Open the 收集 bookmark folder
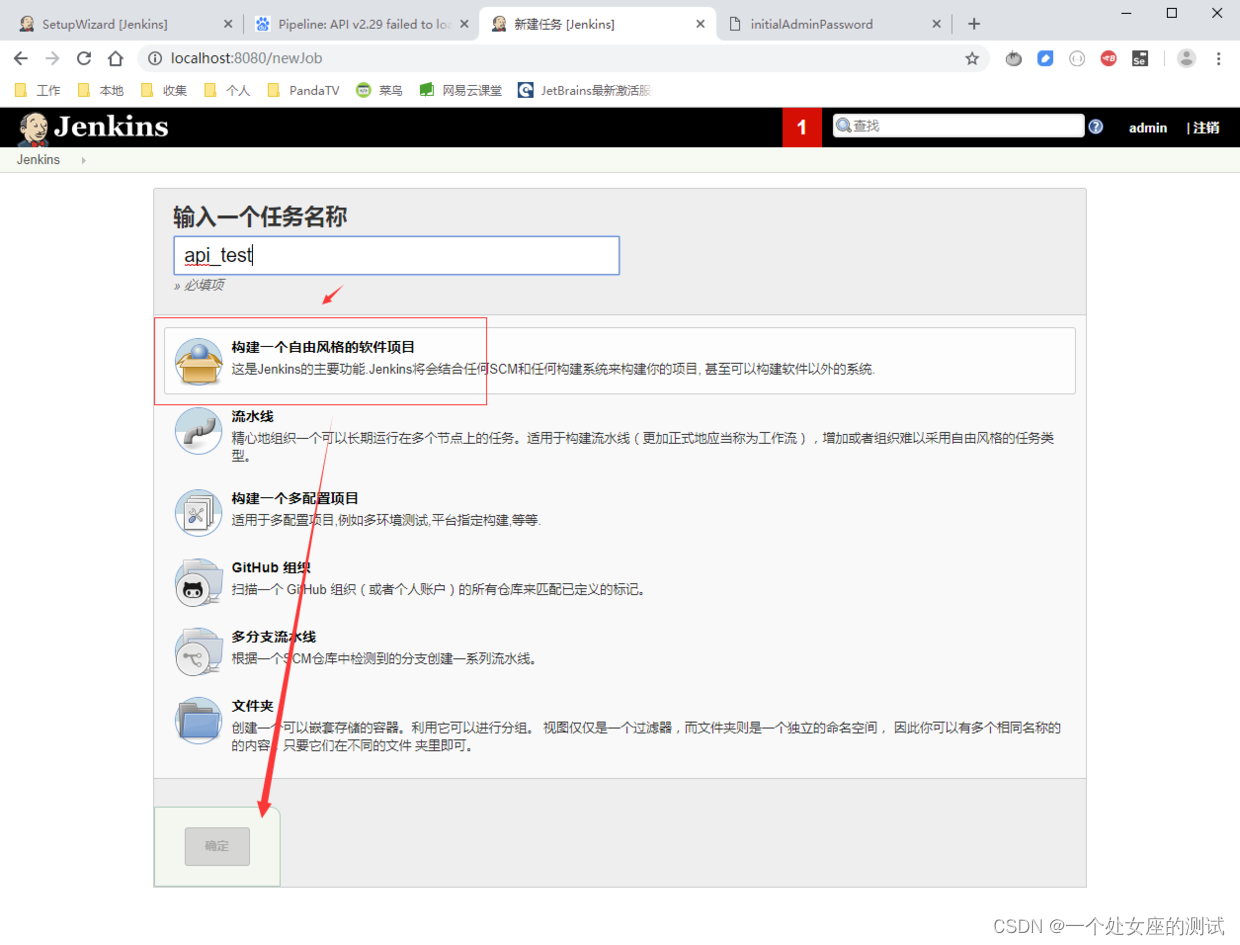 click(164, 90)
